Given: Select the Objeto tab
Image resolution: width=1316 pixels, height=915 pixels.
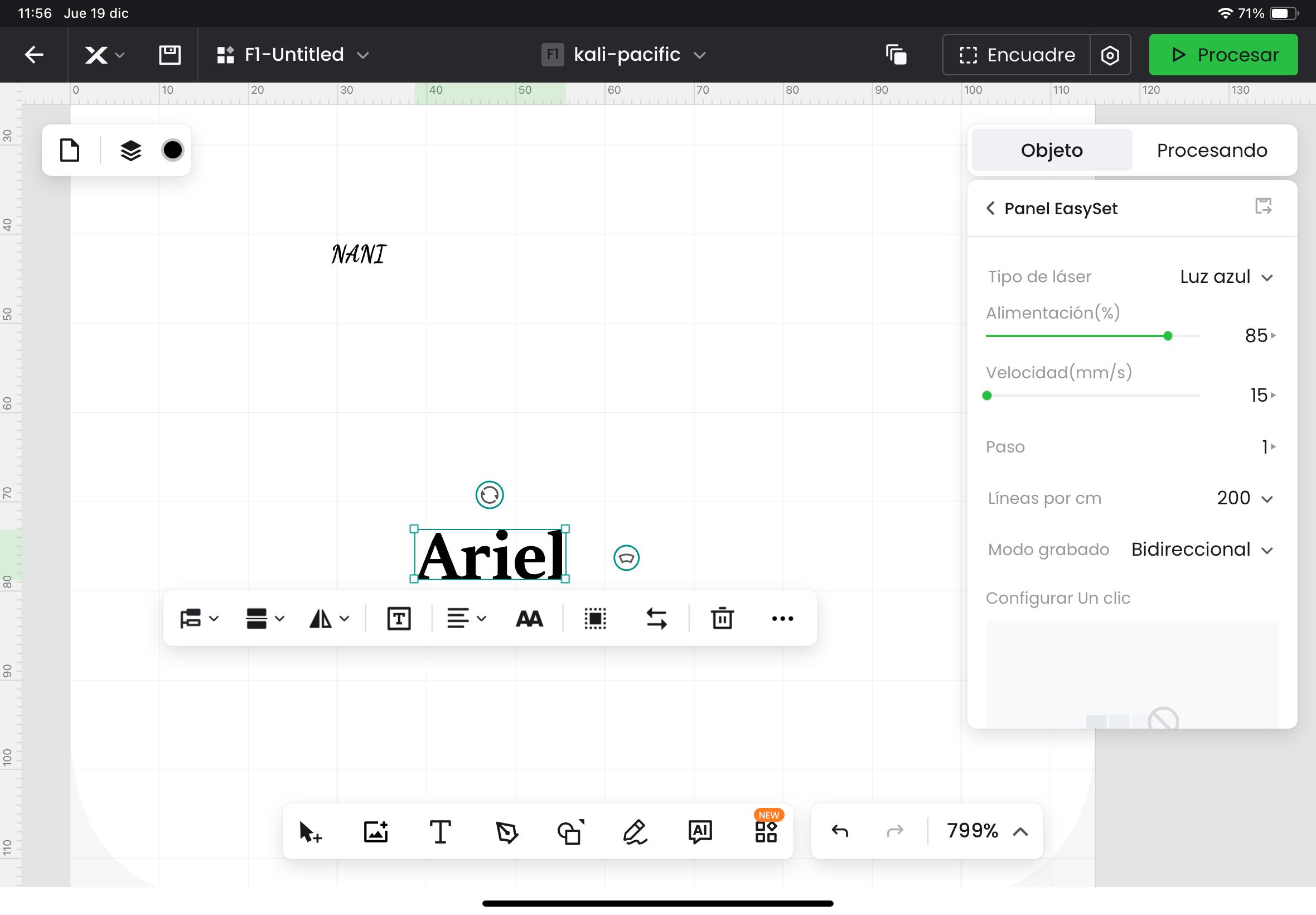Looking at the screenshot, I should 1051,150.
